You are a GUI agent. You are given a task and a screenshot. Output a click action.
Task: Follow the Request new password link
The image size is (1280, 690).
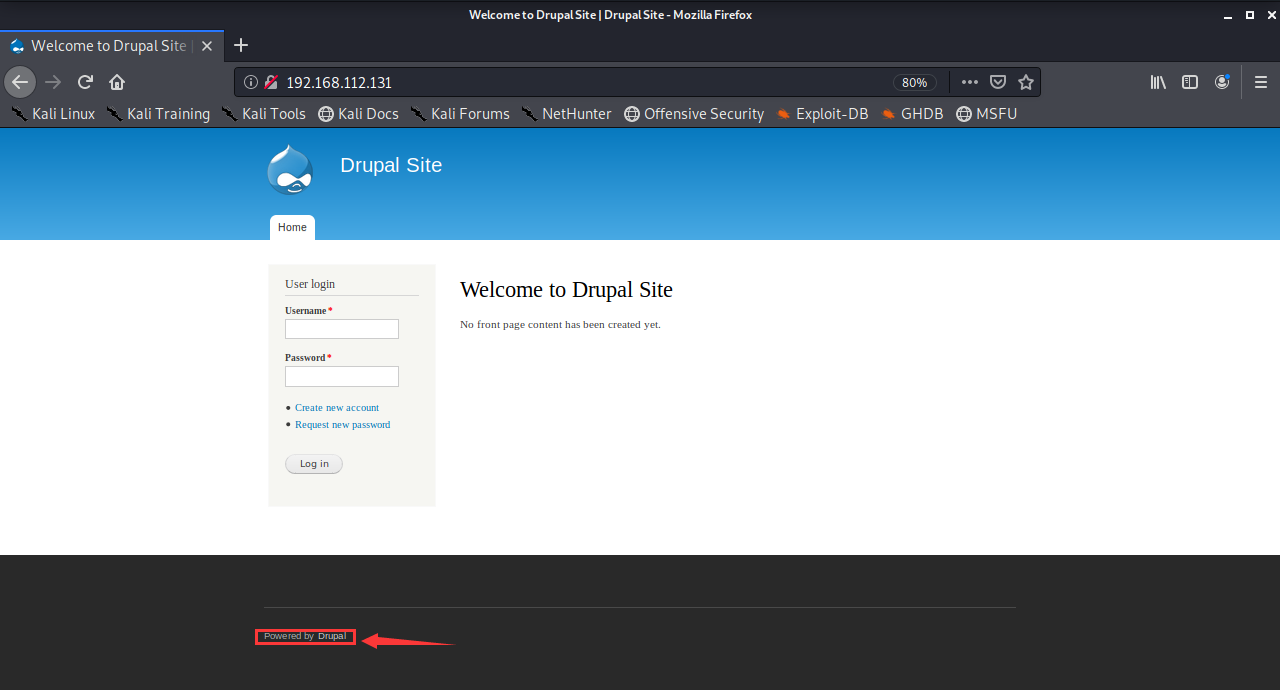[x=342, y=424]
